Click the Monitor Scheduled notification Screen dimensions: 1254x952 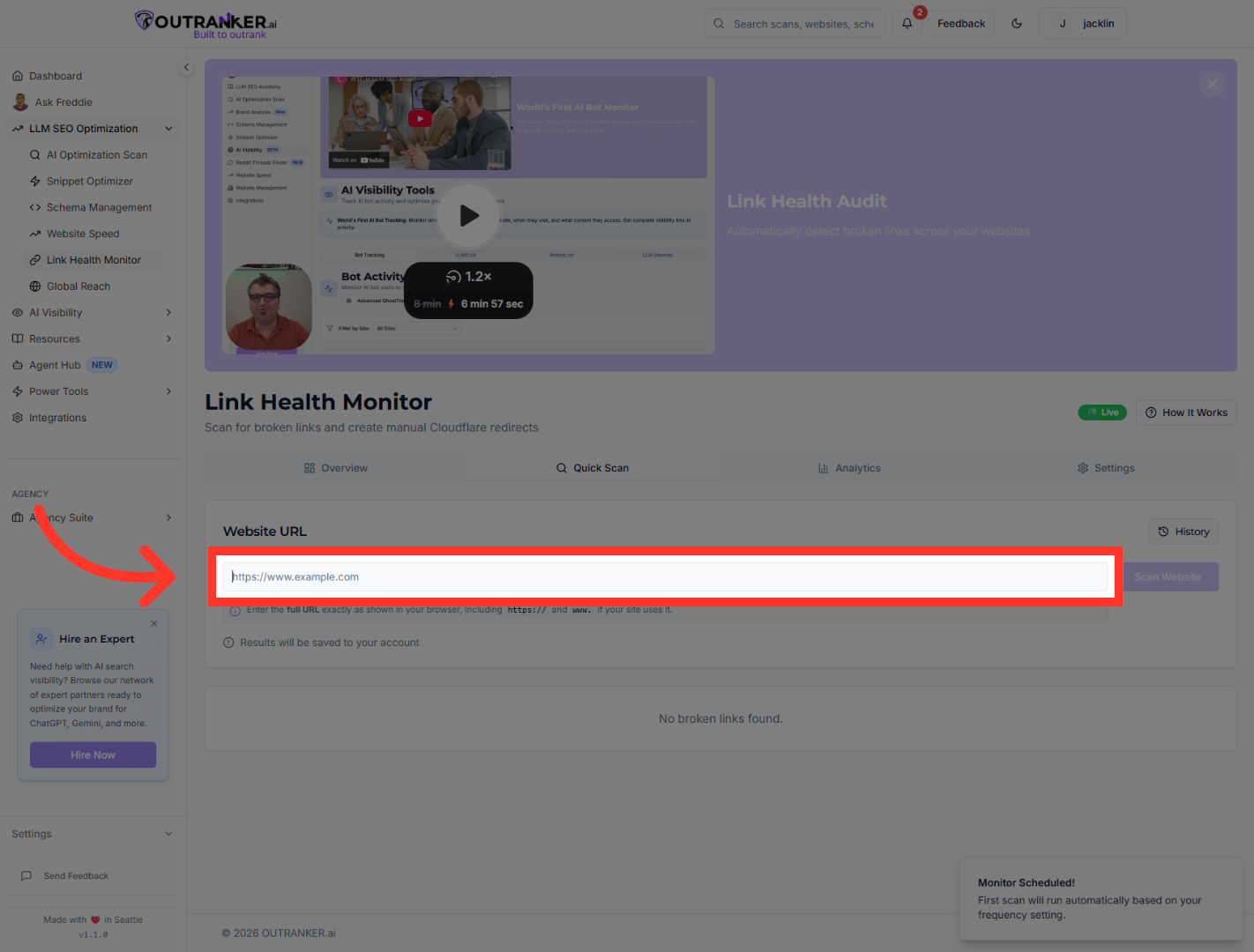click(1101, 899)
